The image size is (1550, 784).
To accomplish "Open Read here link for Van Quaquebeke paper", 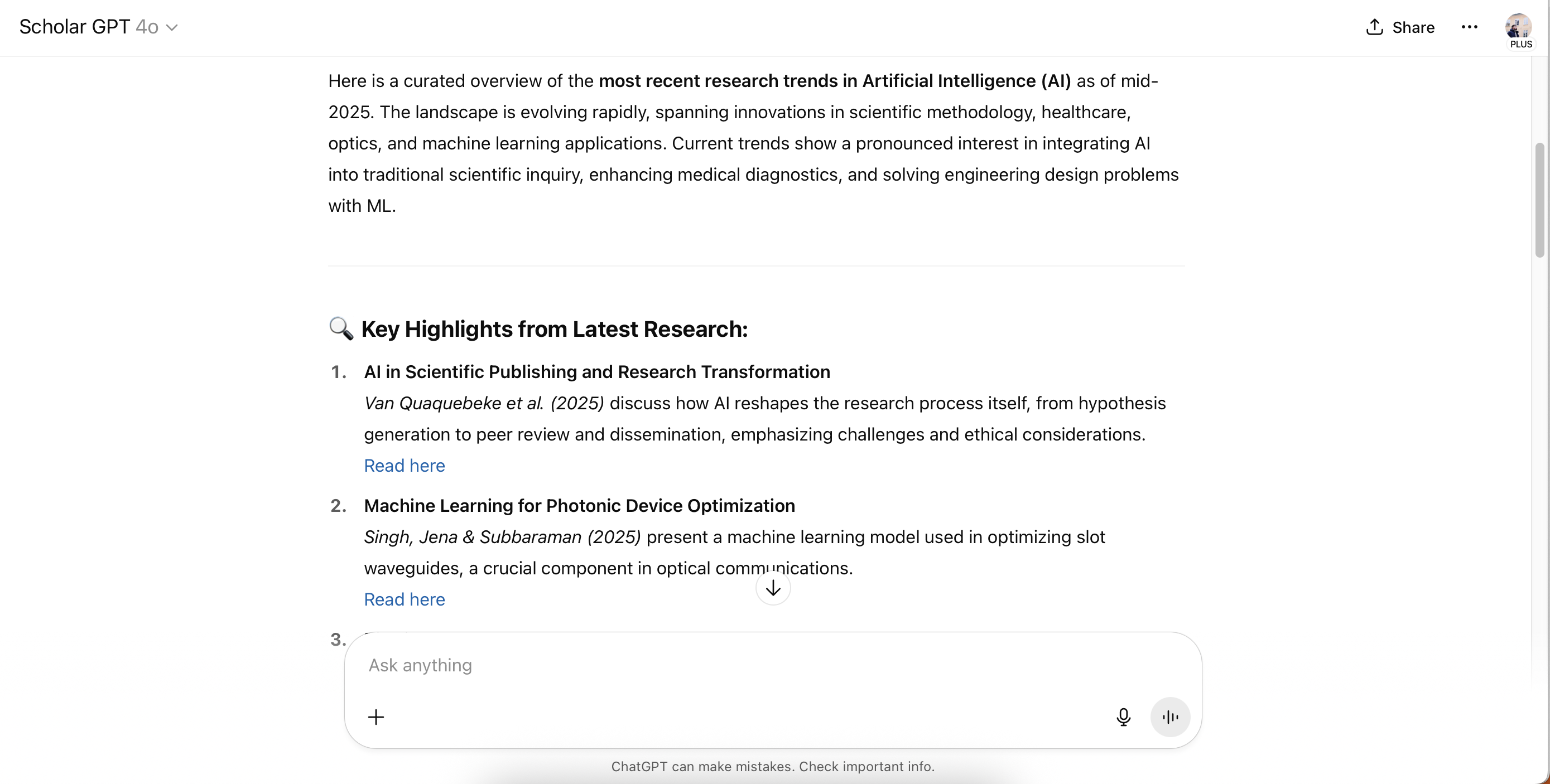I will tap(405, 466).
